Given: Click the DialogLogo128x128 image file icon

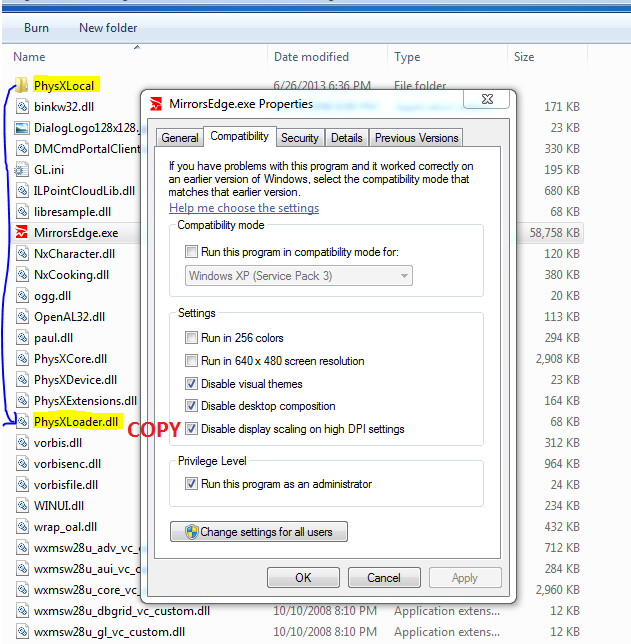Looking at the screenshot, I should [22, 127].
